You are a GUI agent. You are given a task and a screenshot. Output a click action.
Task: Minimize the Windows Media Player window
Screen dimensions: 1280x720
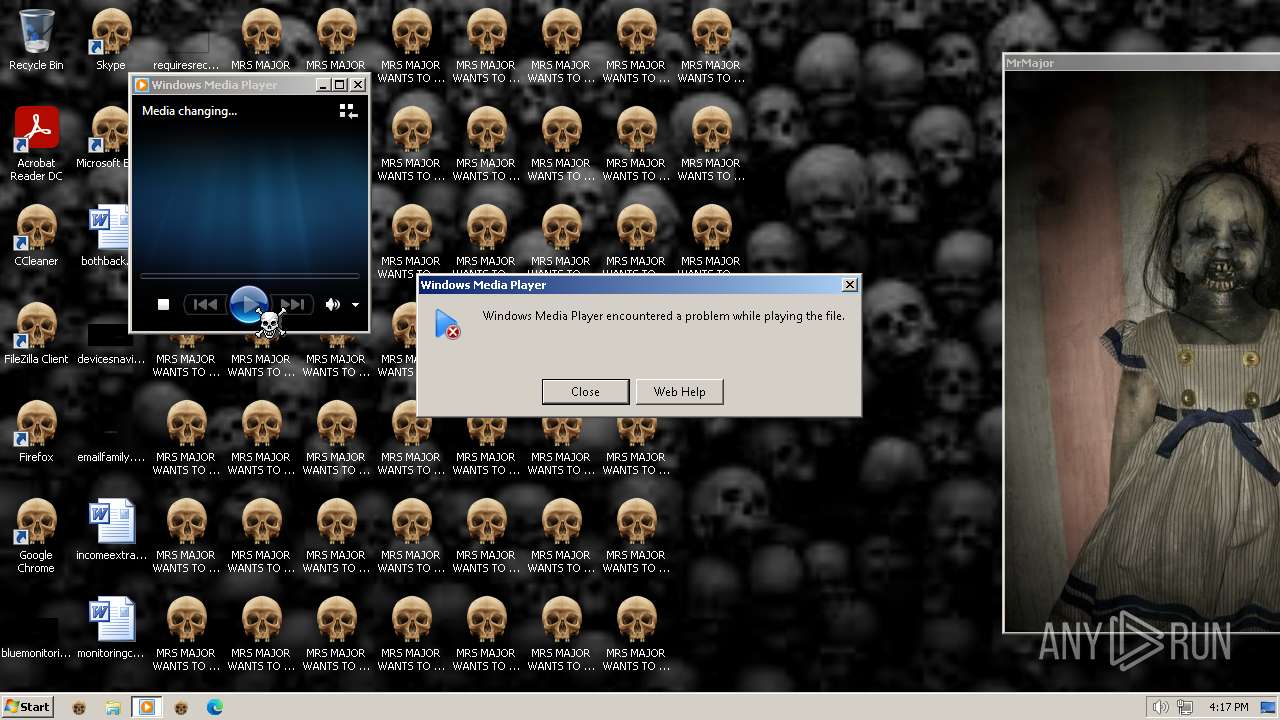click(323, 85)
